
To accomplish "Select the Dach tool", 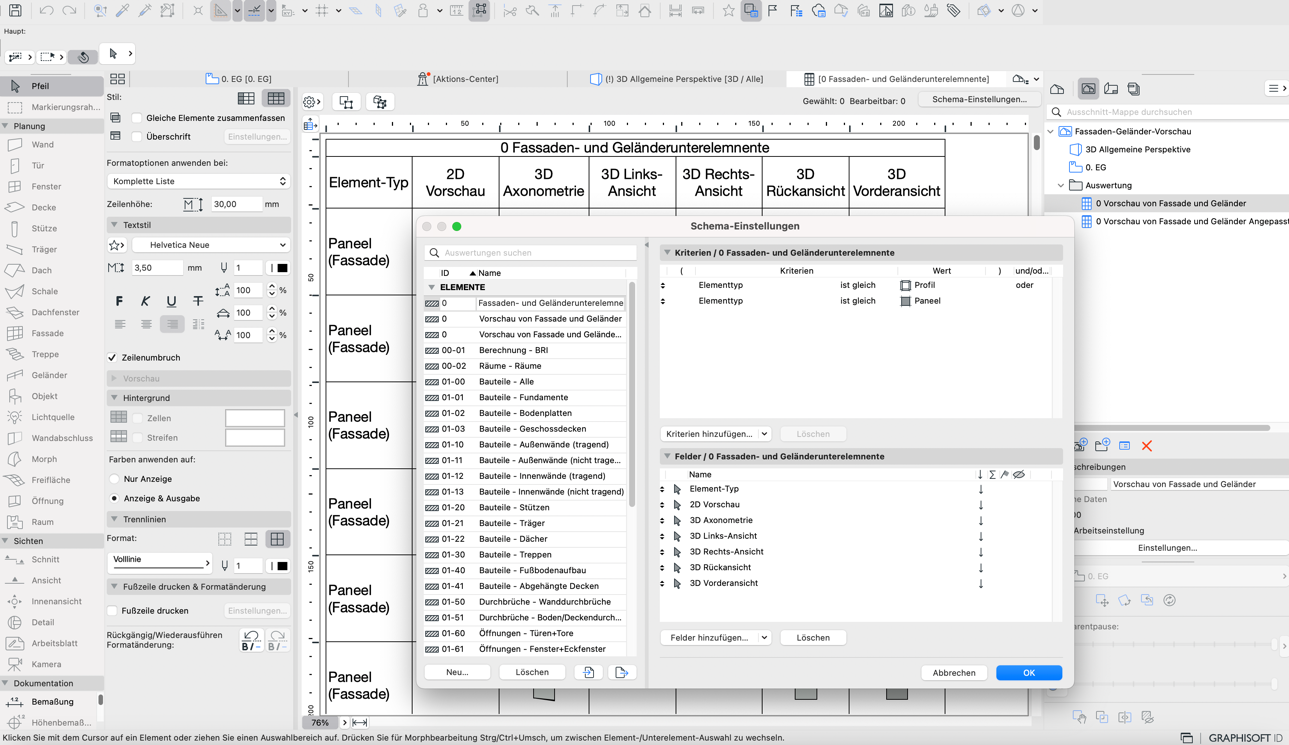I will pos(51,271).
